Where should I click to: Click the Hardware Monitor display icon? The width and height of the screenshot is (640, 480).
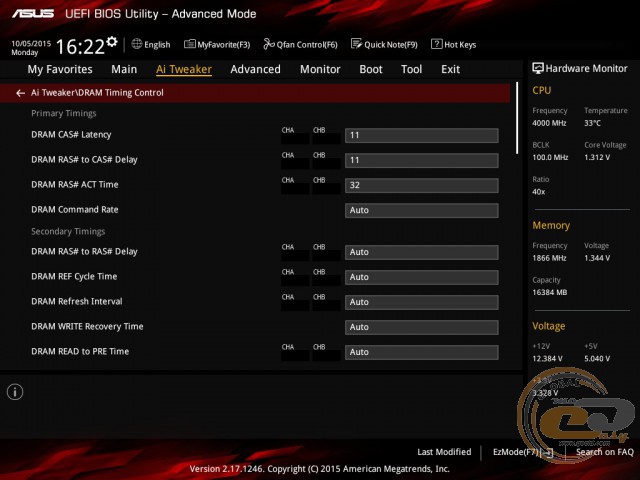538,68
